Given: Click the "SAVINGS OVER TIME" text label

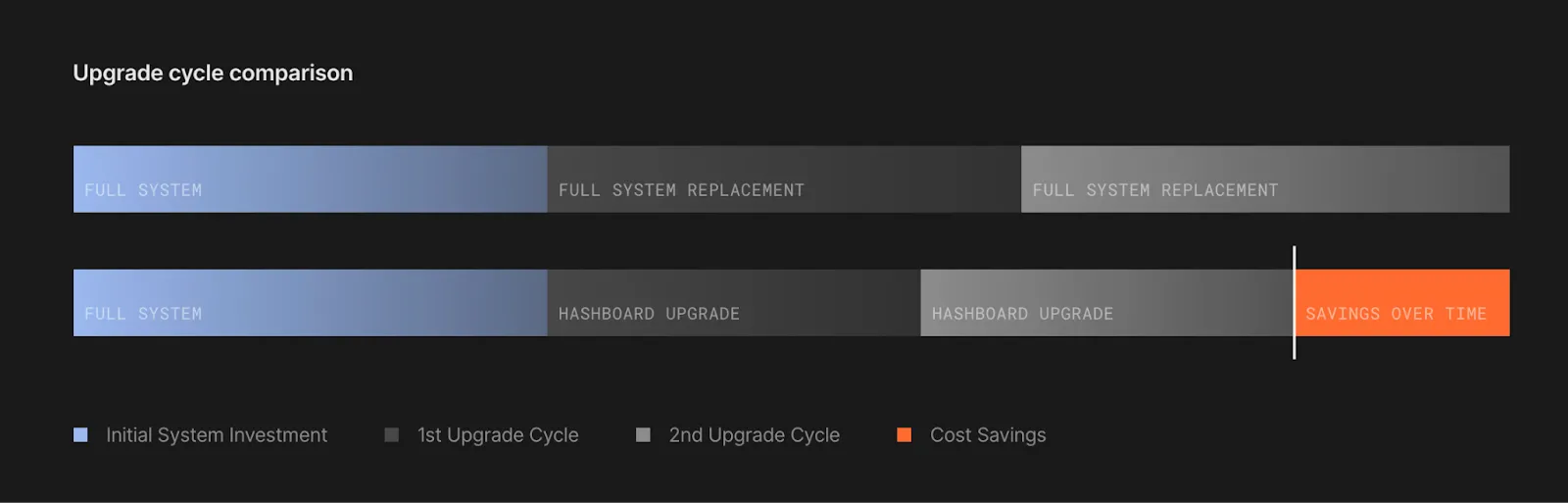Looking at the screenshot, I should 1396,314.
